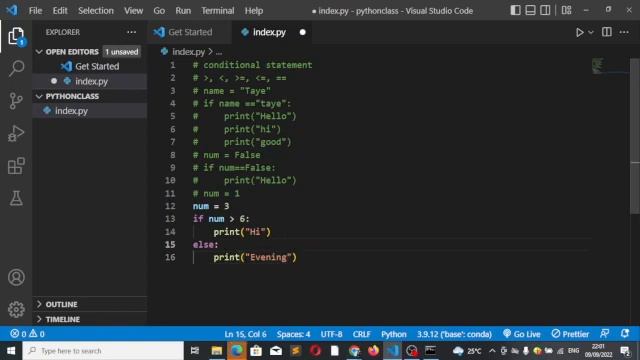Image resolution: width=640 pixels, height=360 pixels.
Task: Click the editor vertical scrollbar
Action: pos(635,135)
